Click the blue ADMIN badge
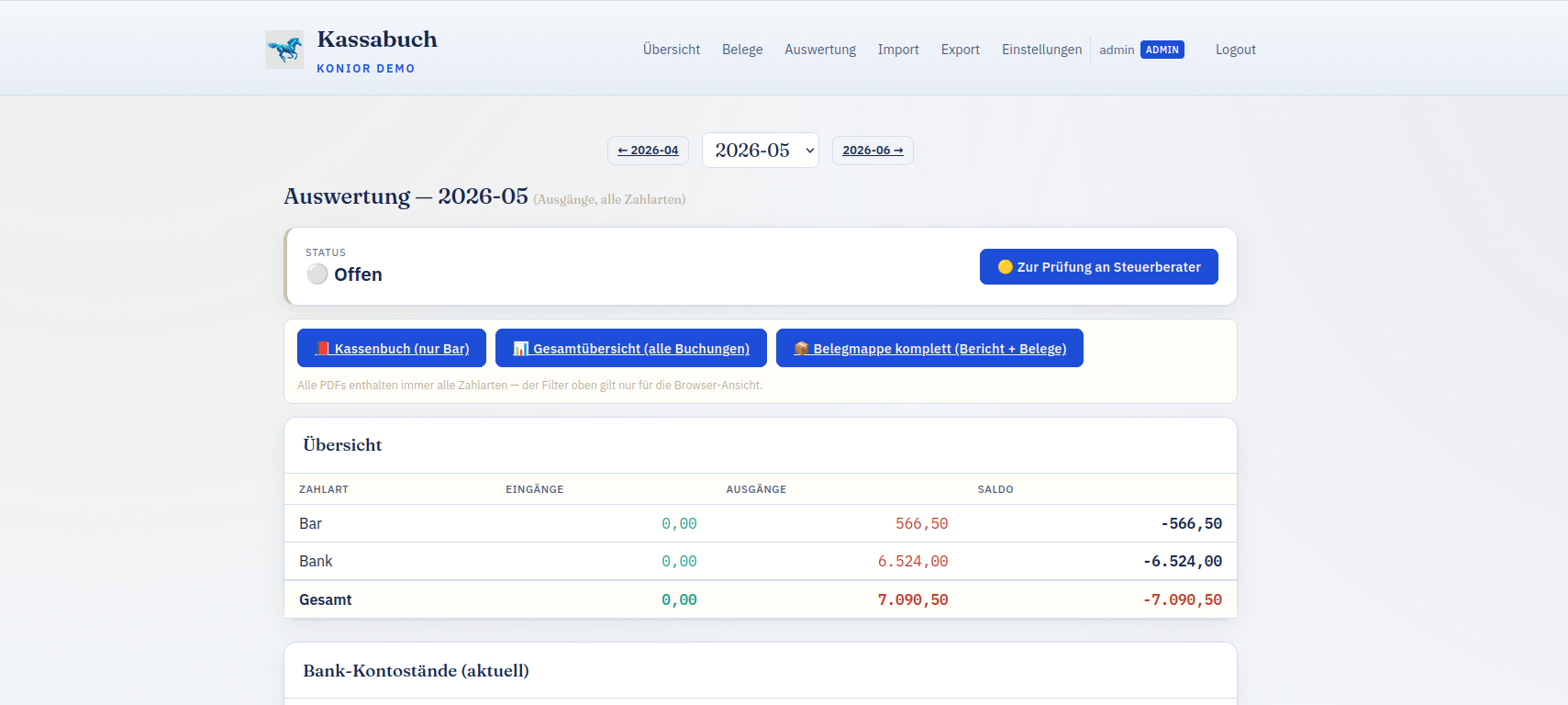The height and width of the screenshot is (705, 1568). point(1162,50)
